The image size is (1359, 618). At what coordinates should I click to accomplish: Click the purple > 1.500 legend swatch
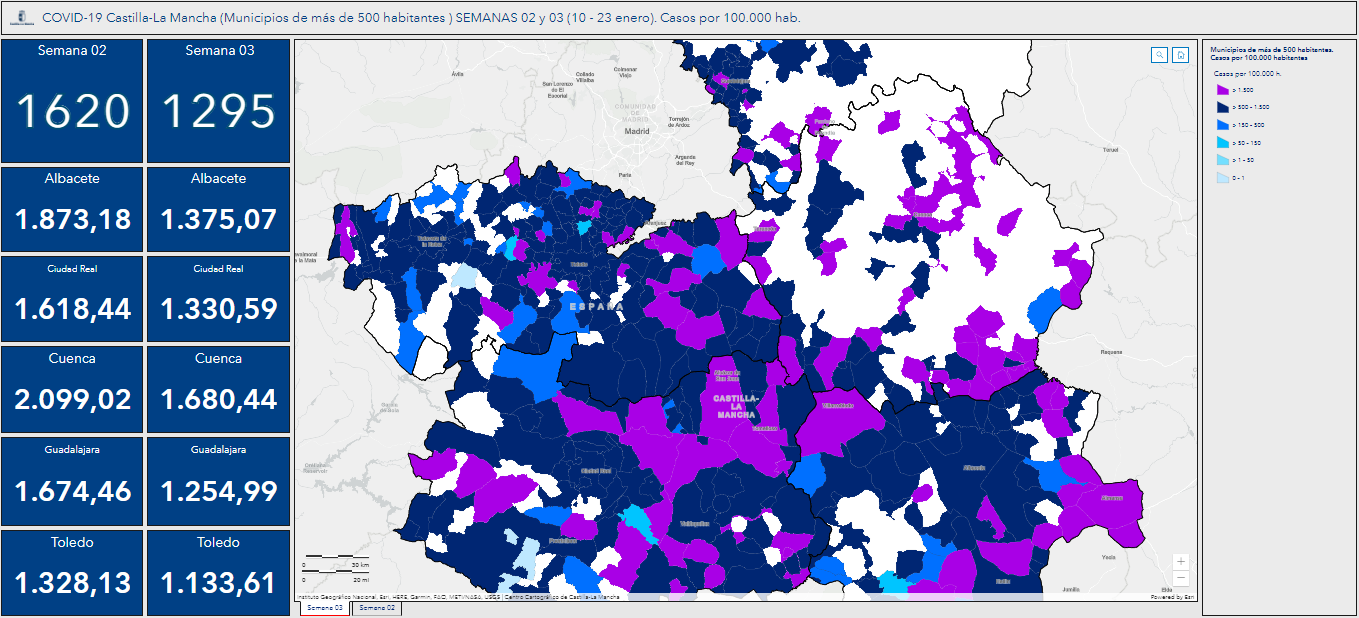1222,89
